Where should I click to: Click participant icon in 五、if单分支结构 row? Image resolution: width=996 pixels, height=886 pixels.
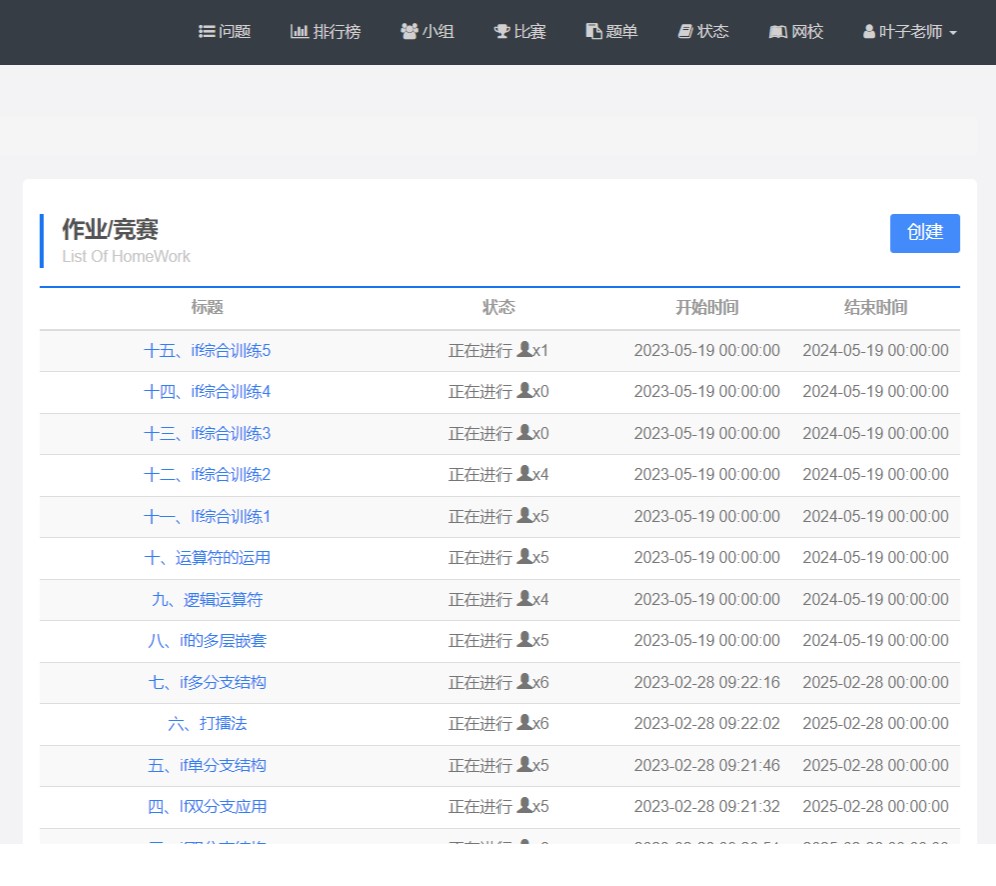point(525,763)
